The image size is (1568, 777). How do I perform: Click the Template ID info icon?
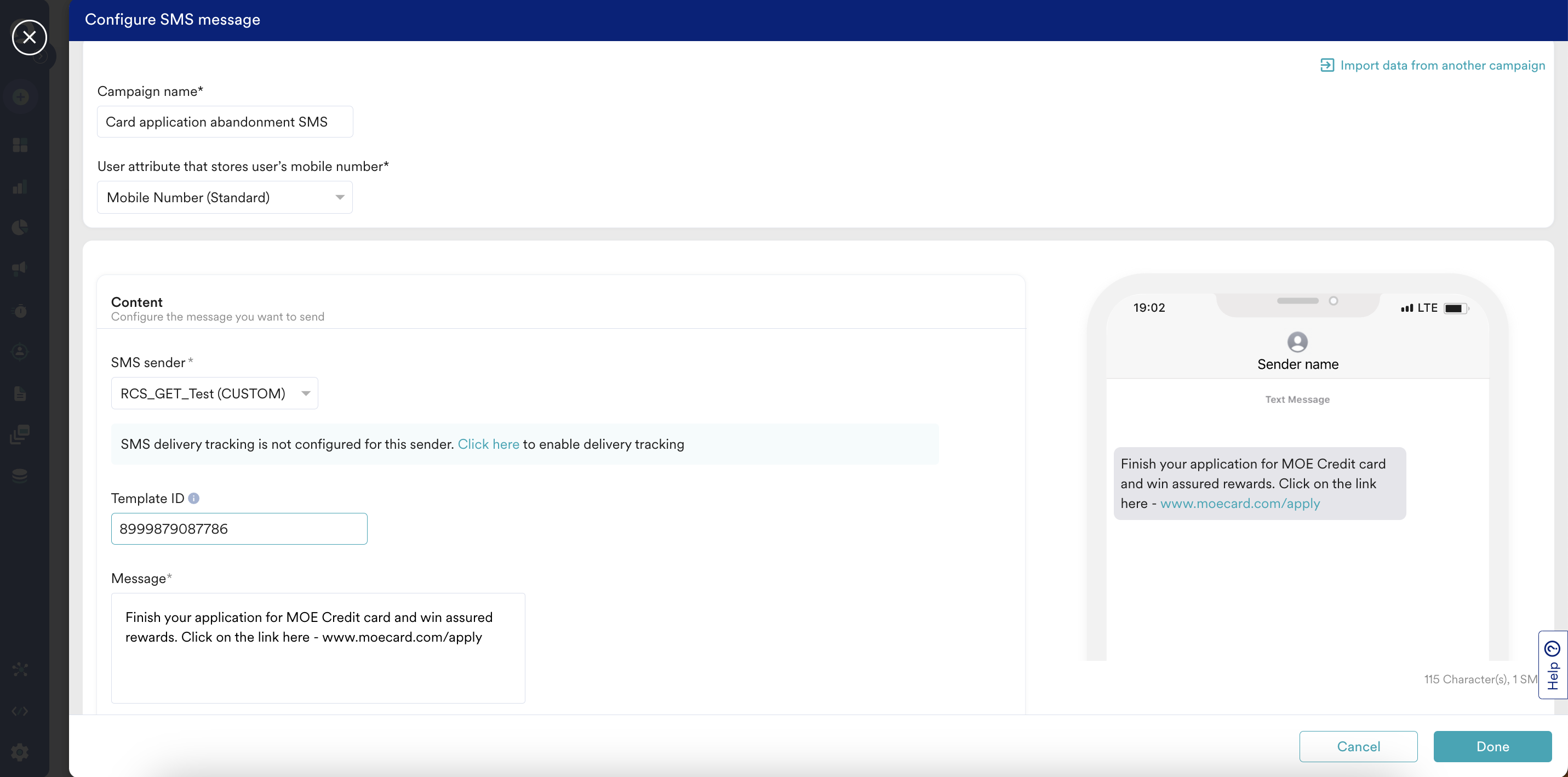point(193,498)
